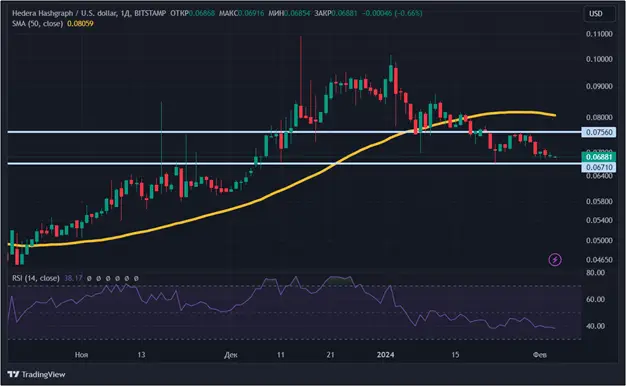Click the 21 date axis label
The width and height of the screenshot is (626, 386).
coord(330,355)
